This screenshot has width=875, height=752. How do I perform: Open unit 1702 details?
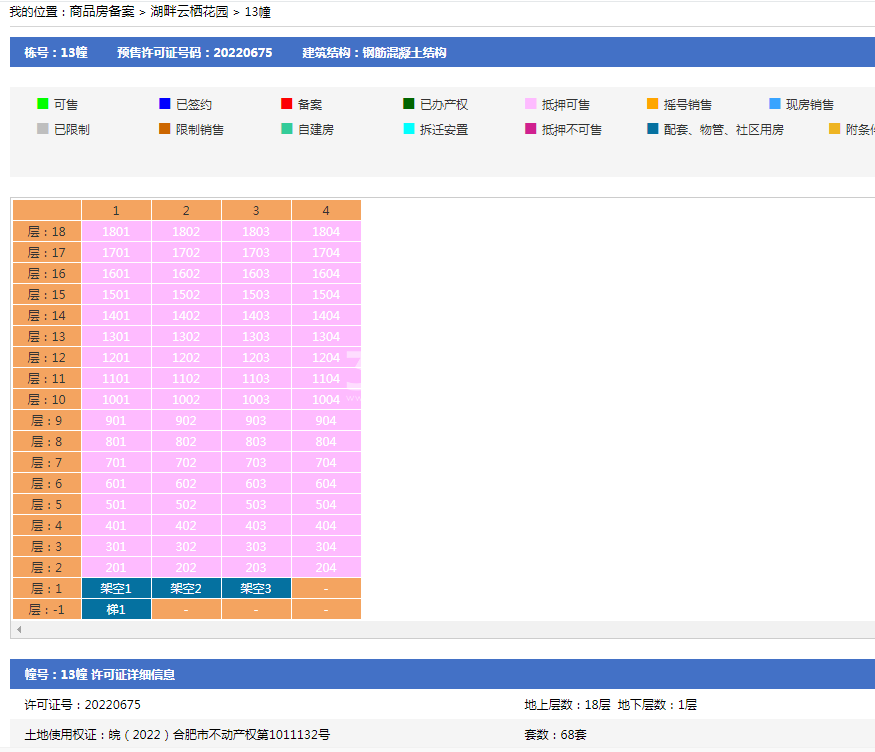186,253
